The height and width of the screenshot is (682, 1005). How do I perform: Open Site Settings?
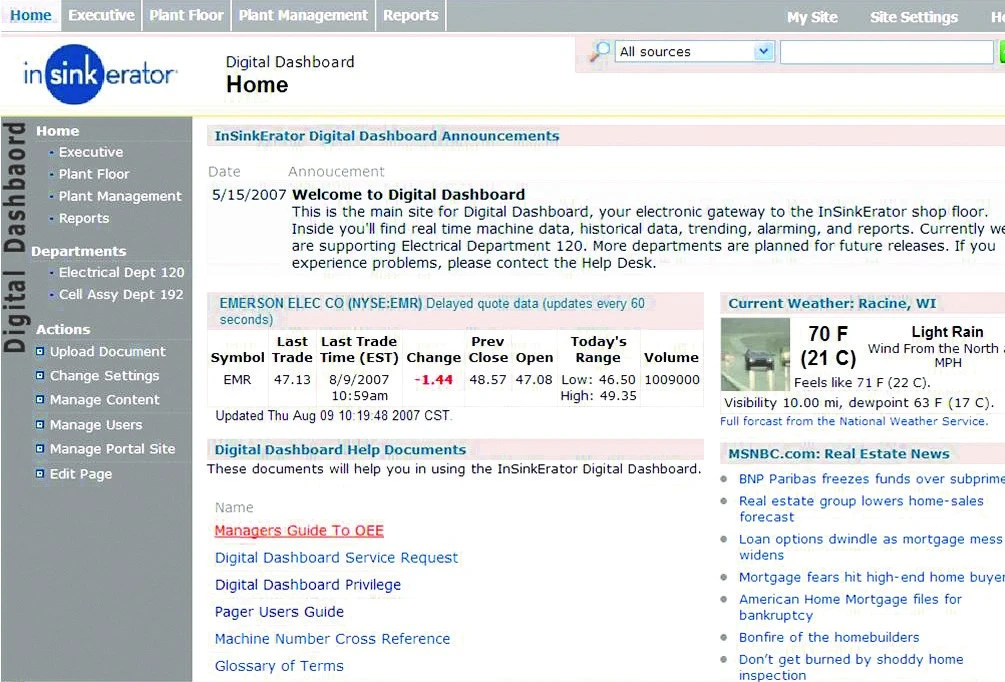click(x=913, y=17)
